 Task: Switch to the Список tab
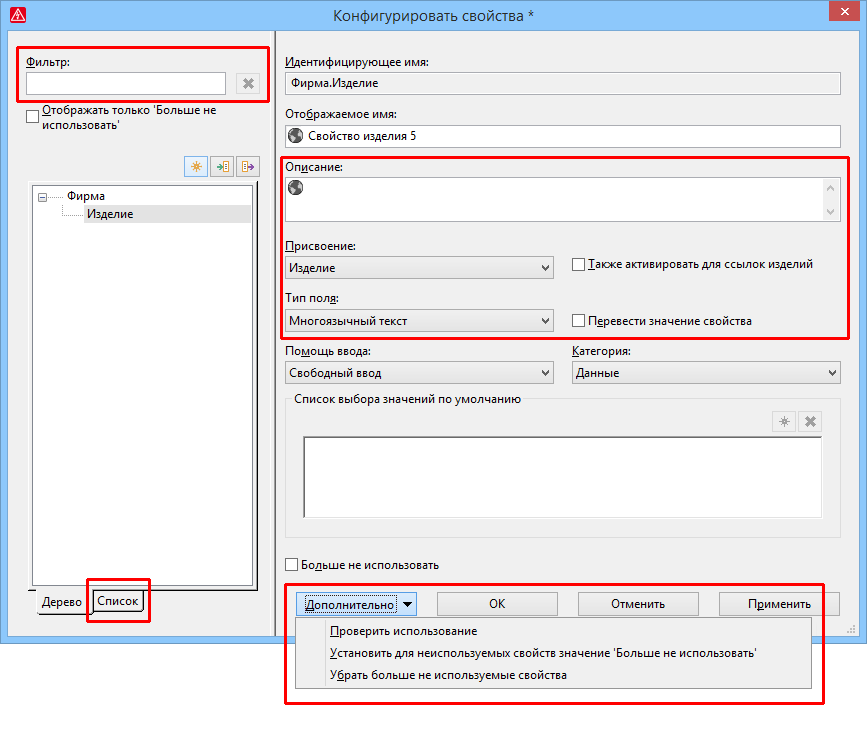(x=117, y=601)
